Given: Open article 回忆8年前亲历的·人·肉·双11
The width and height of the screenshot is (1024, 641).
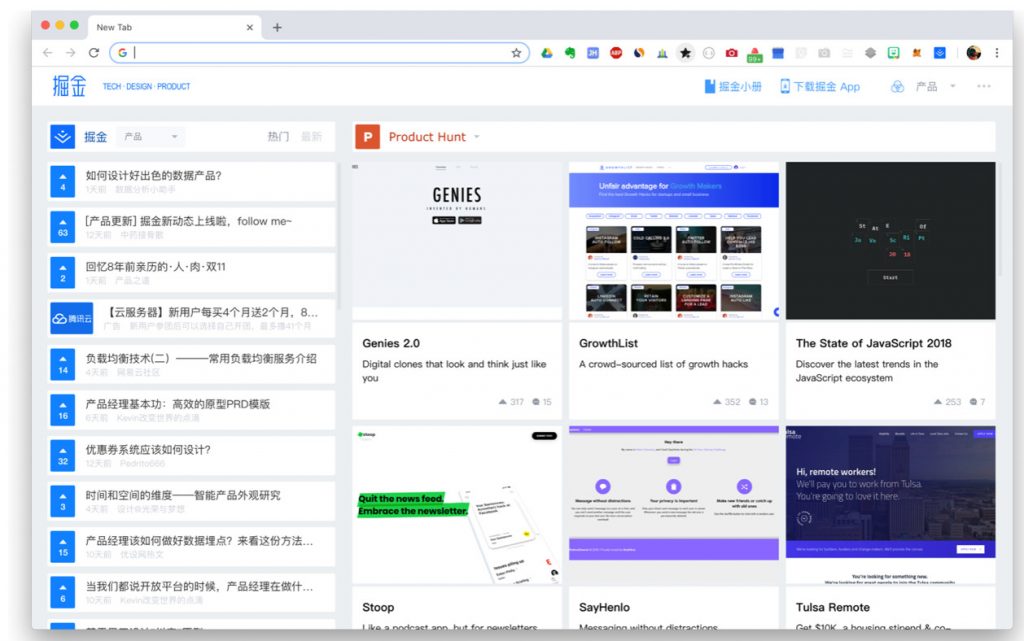Looking at the screenshot, I should [x=155, y=266].
